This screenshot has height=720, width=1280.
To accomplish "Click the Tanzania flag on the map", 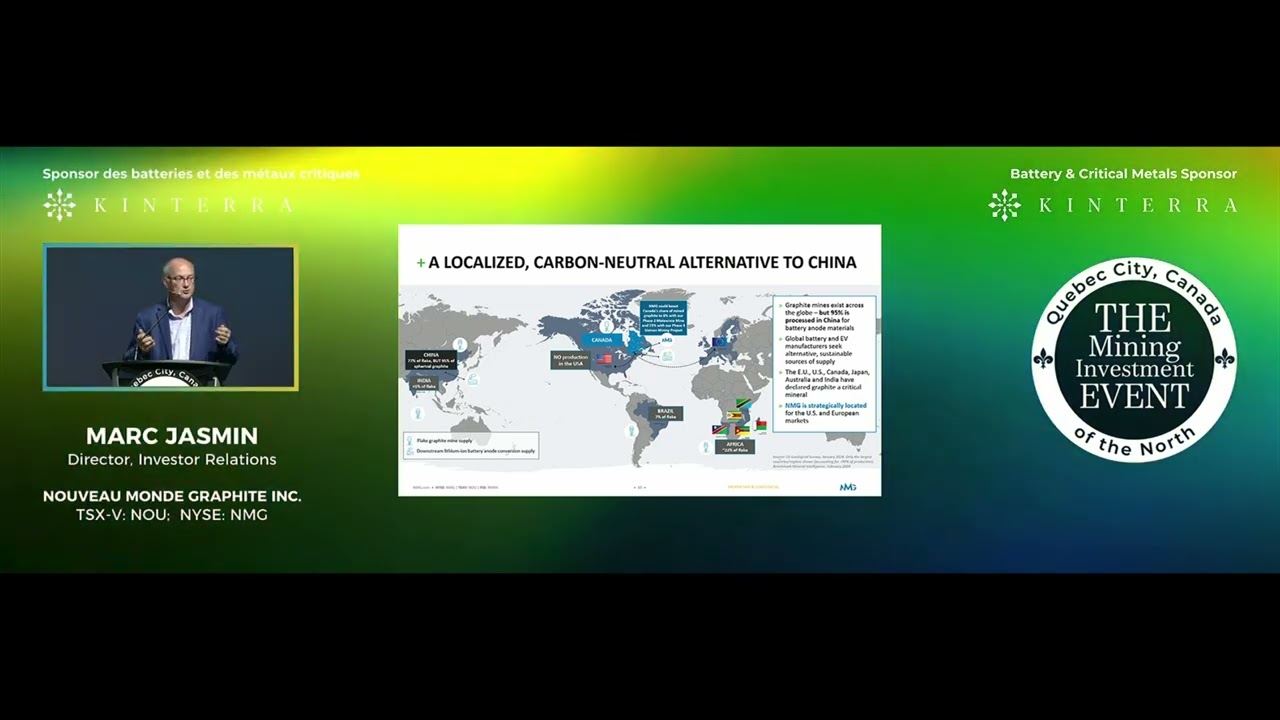I will pos(743,403).
